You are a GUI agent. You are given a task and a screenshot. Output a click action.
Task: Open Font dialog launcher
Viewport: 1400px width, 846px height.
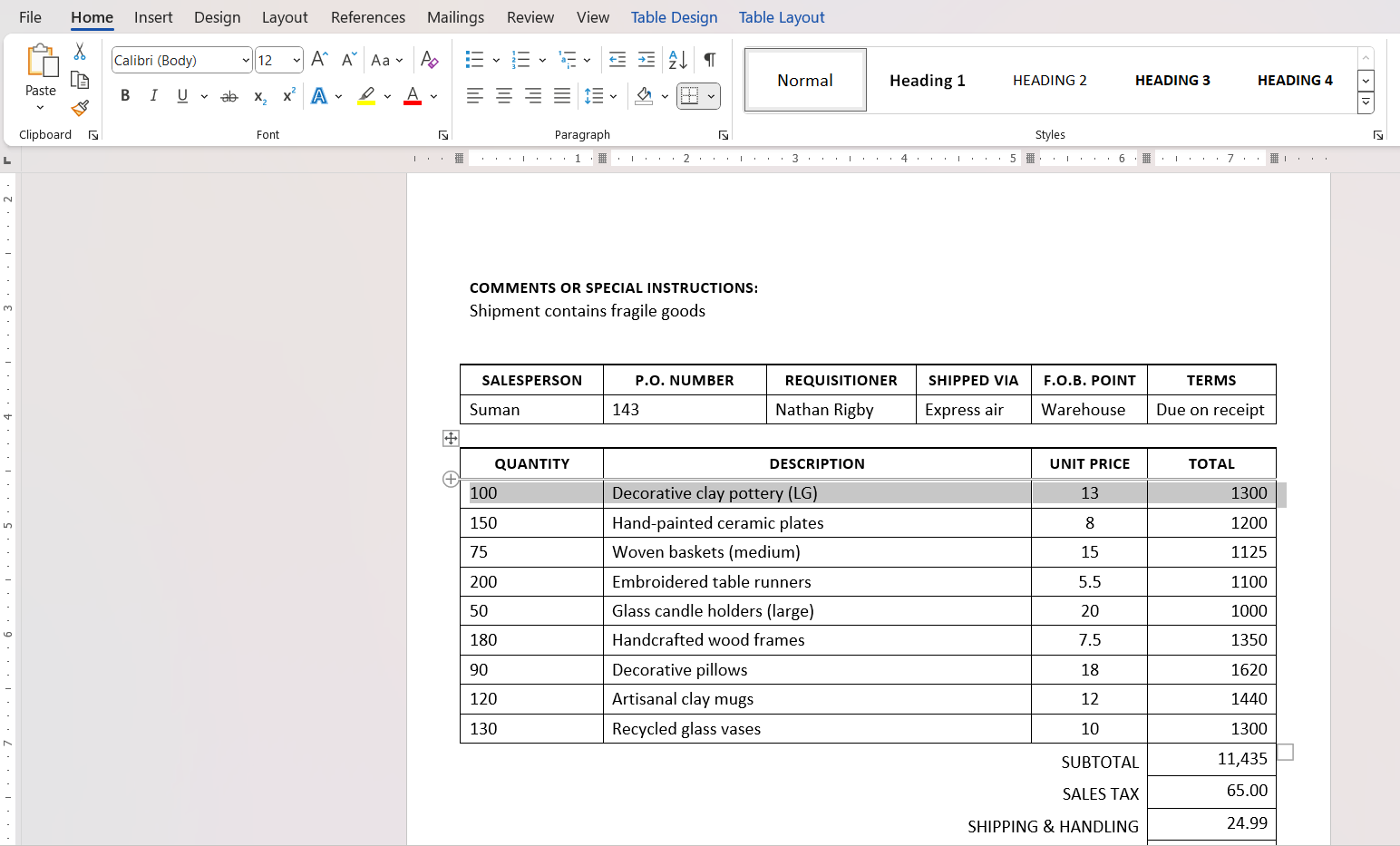pos(442,135)
